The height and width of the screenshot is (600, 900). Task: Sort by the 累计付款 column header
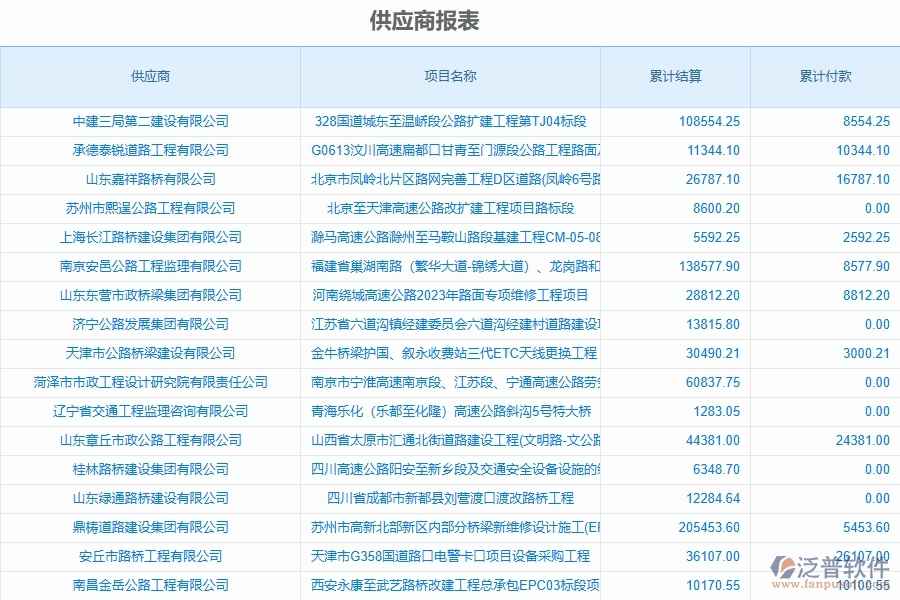pyautogui.click(x=820, y=75)
